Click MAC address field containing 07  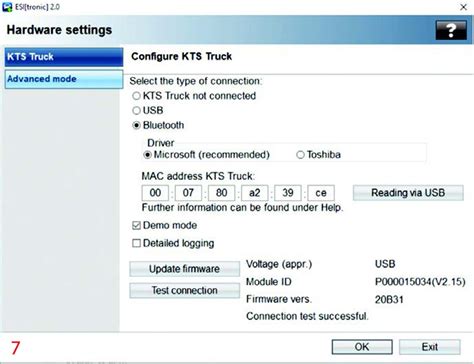188,193
